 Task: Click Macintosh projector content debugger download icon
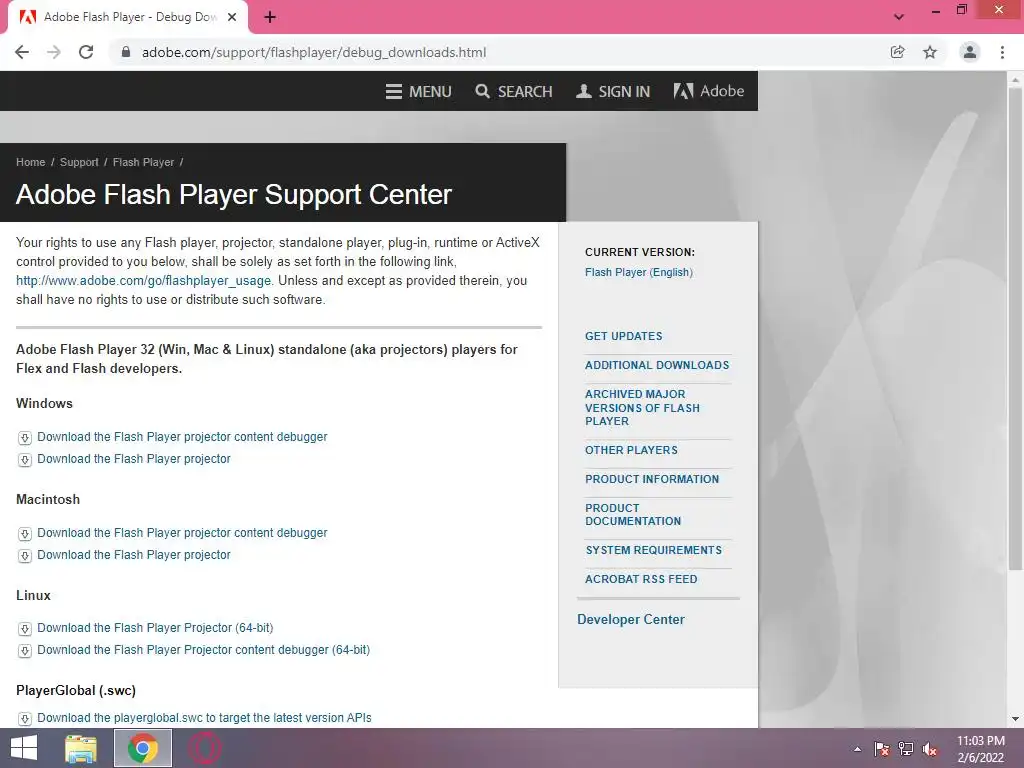click(25, 534)
